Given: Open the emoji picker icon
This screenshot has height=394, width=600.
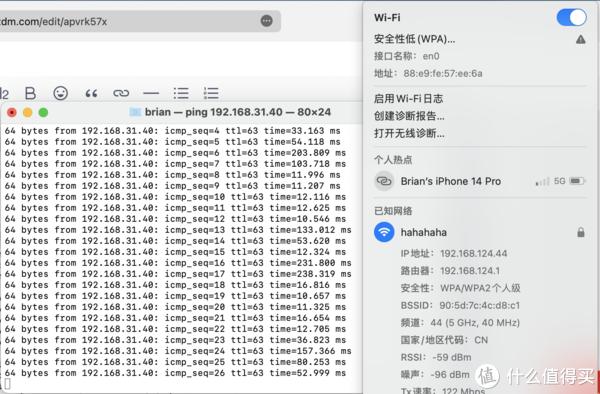Looking at the screenshot, I should (x=60, y=93).
